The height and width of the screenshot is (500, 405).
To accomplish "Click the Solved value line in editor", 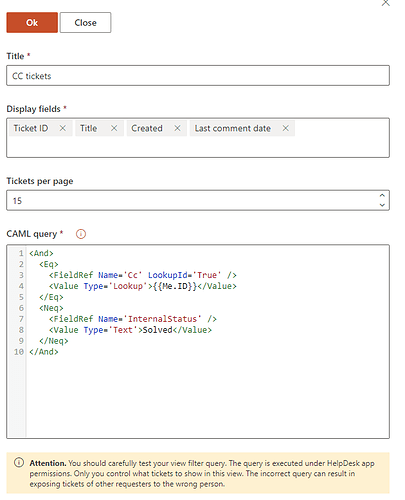I will point(130,330).
